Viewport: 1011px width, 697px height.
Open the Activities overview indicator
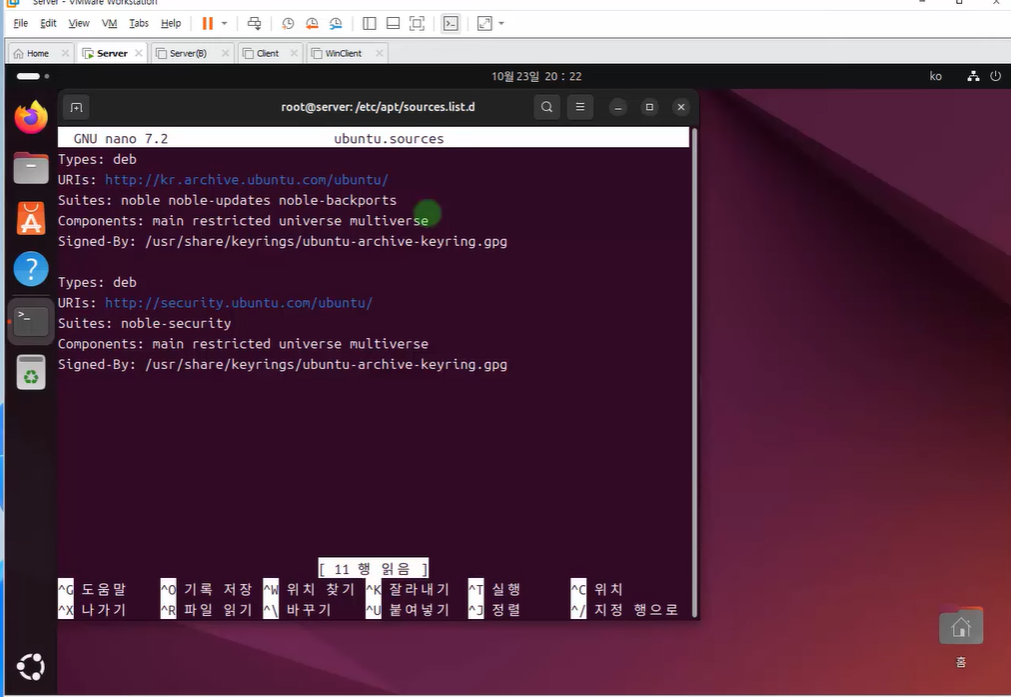(x=32, y=76)
